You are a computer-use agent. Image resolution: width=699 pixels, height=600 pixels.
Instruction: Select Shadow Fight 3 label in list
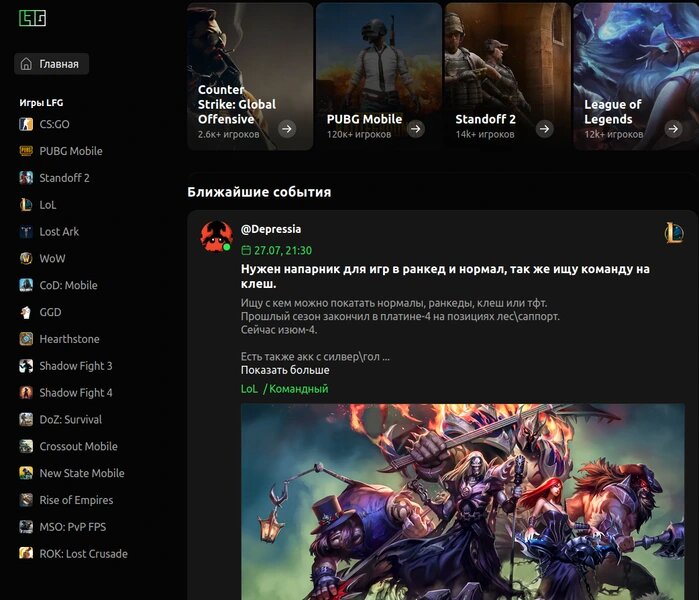(x=76, y=366)
